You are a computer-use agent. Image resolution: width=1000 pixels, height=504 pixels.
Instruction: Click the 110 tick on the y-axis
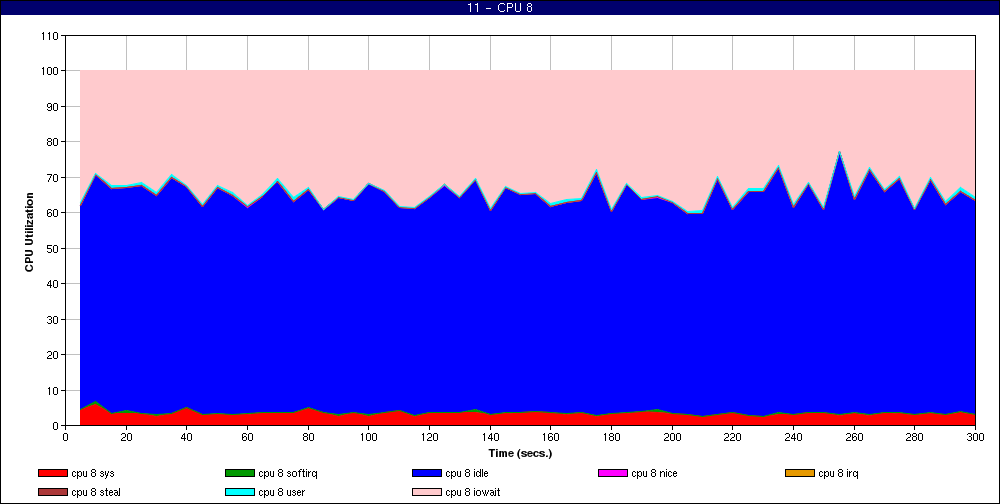click(x=52, y=36)
